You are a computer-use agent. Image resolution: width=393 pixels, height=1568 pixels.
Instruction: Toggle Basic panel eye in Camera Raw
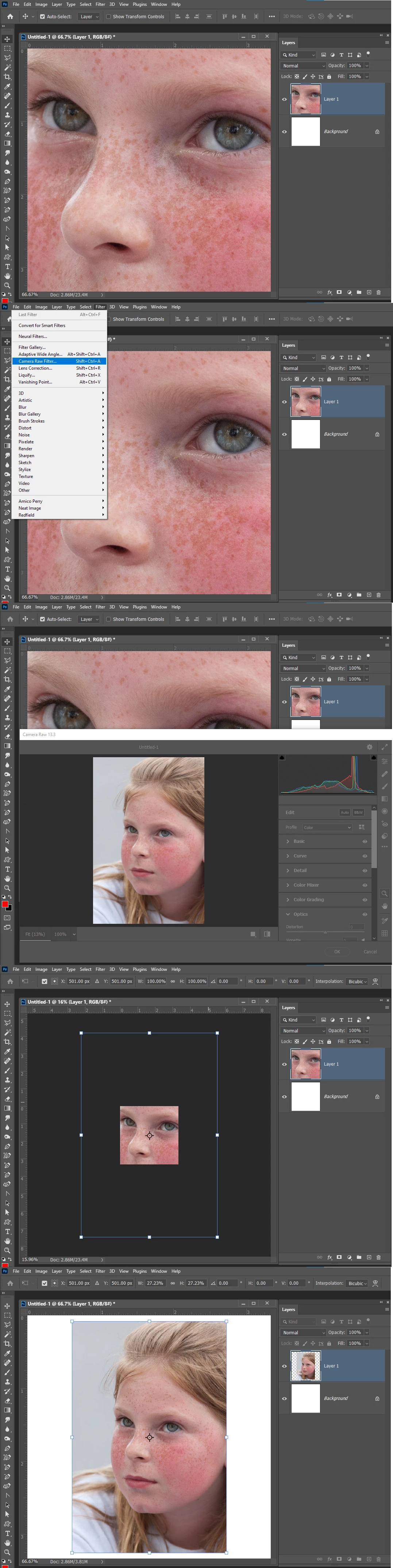pos(365,841)
